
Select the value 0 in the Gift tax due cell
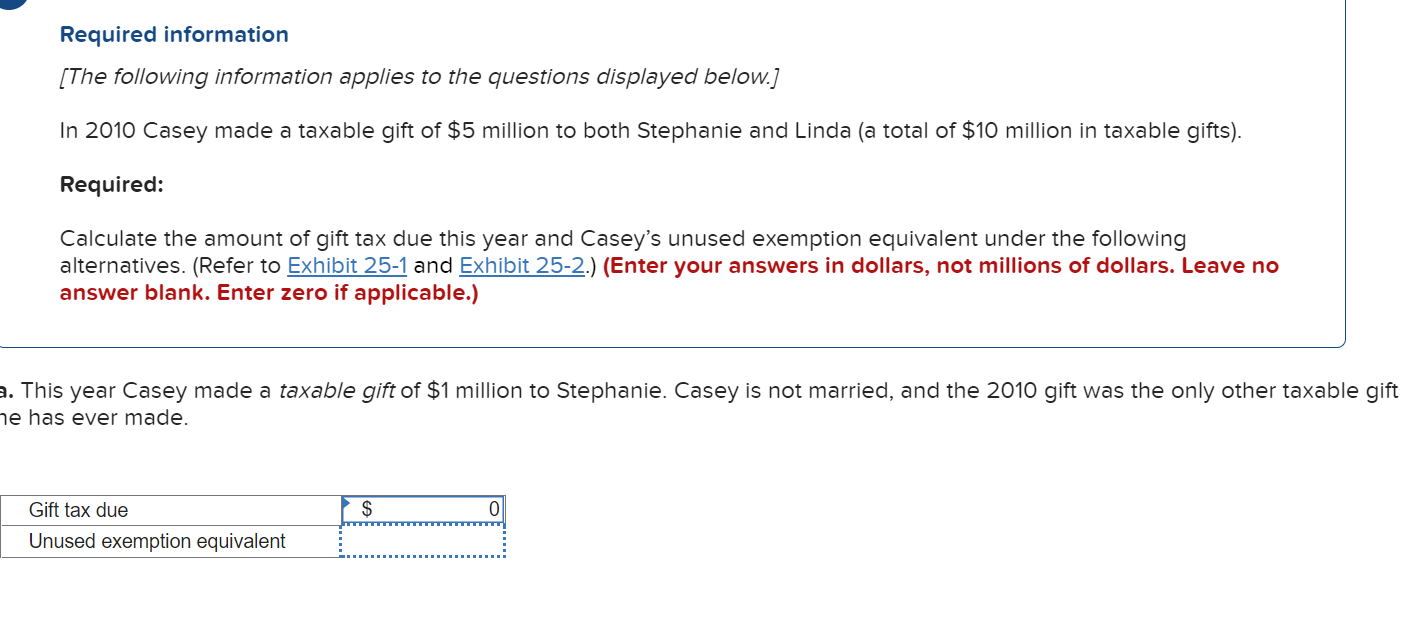(x=492, y=509)
